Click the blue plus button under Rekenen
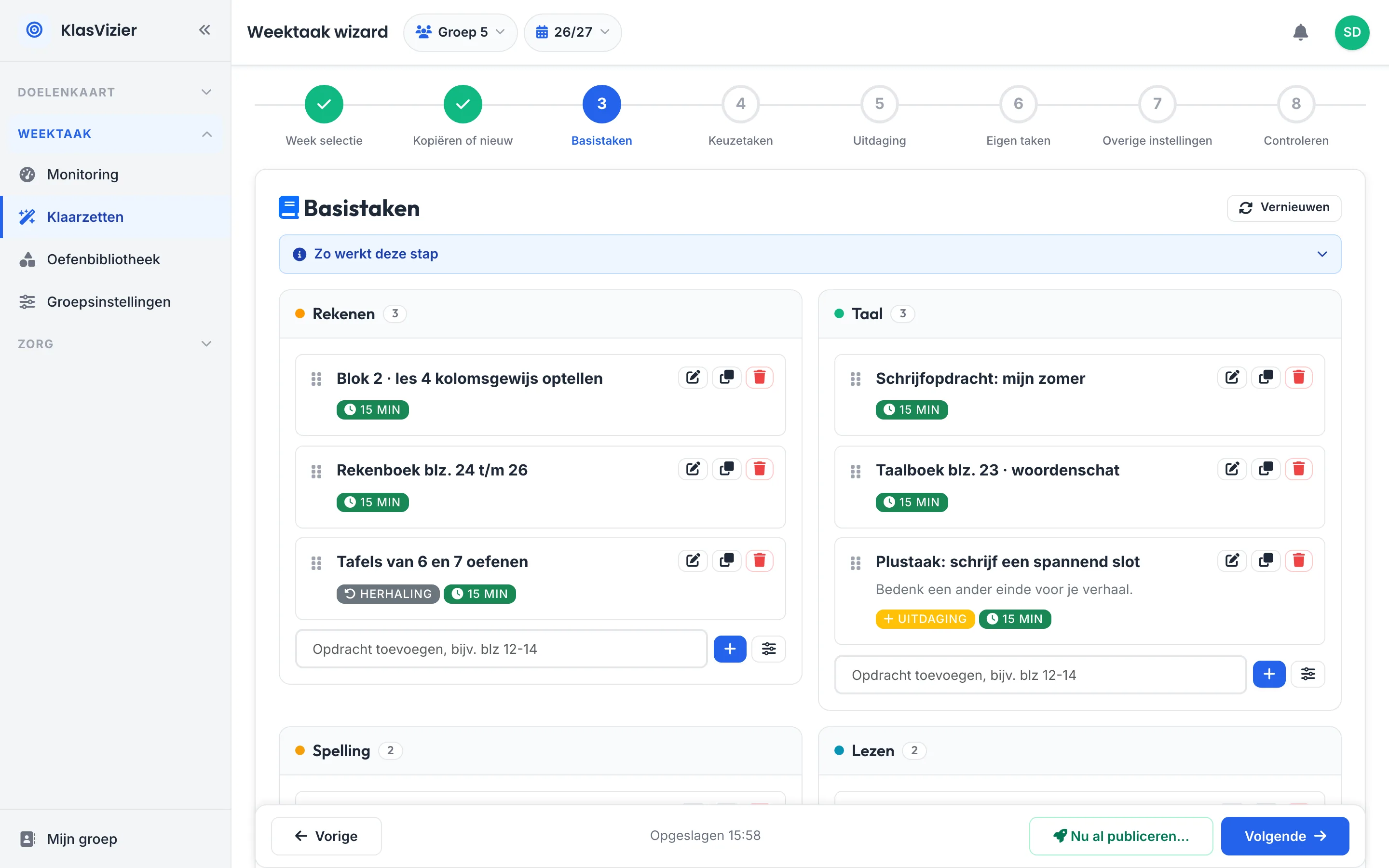The width and height of the screenshot is (1389, 868). pos(730,649)
